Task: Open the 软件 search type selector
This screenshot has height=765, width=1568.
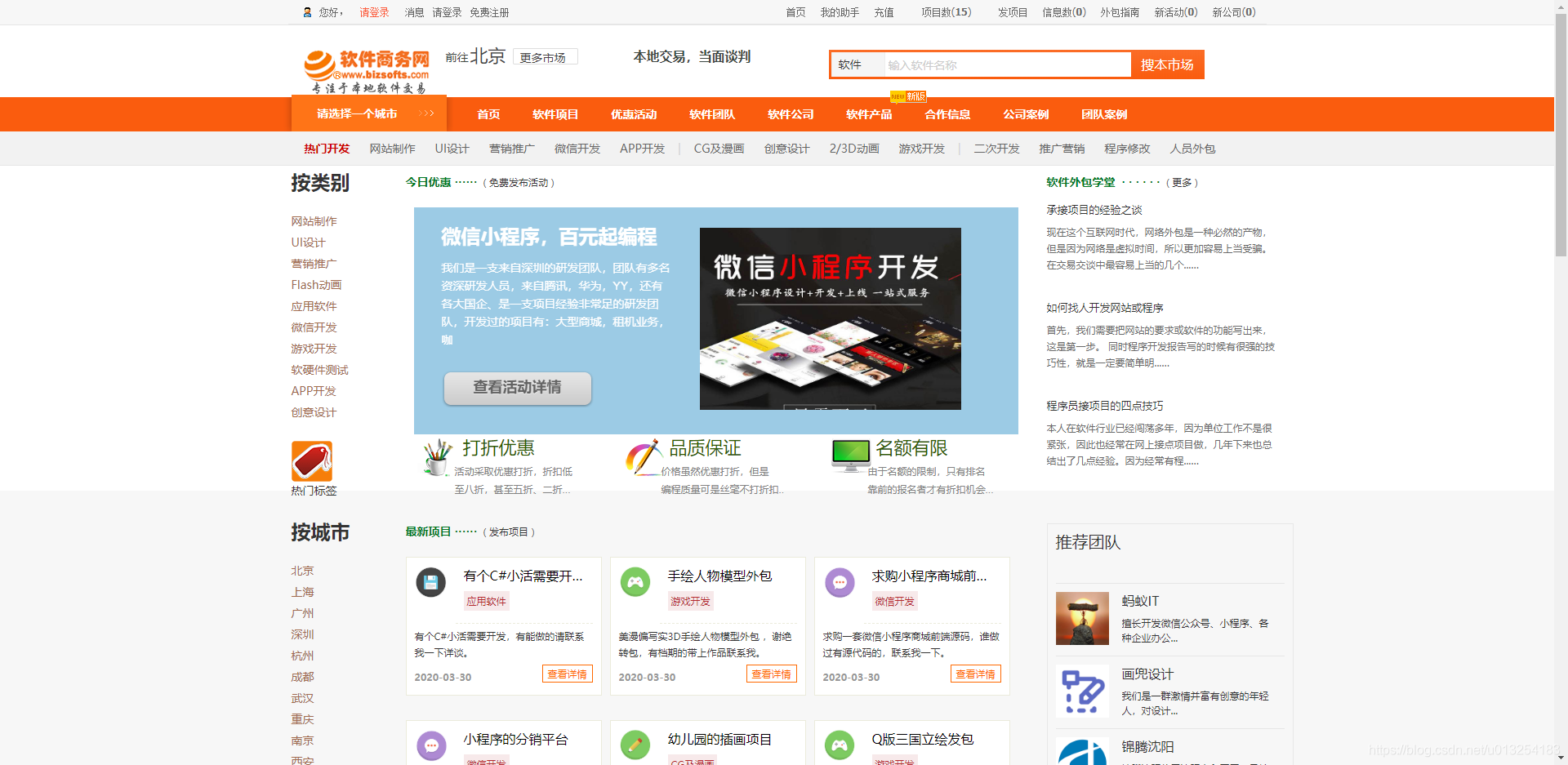Action: (x=858, y=64)
